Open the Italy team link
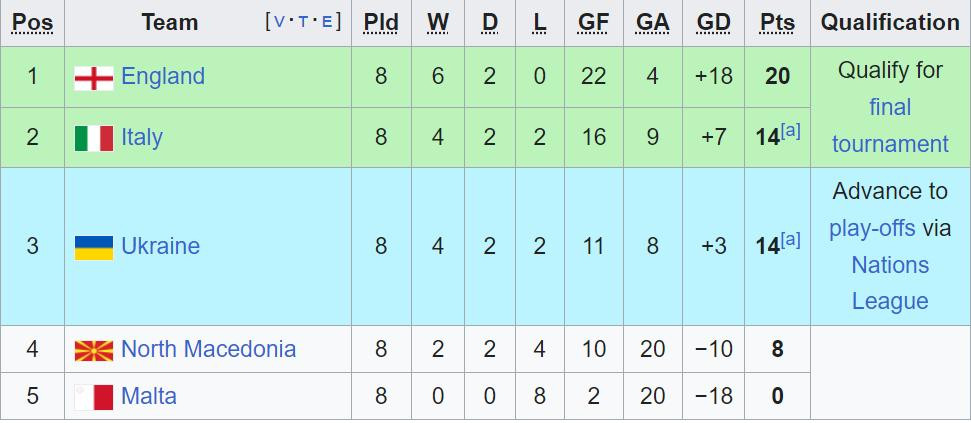This screenshot has height=423, width=971. tap(141, 137)
